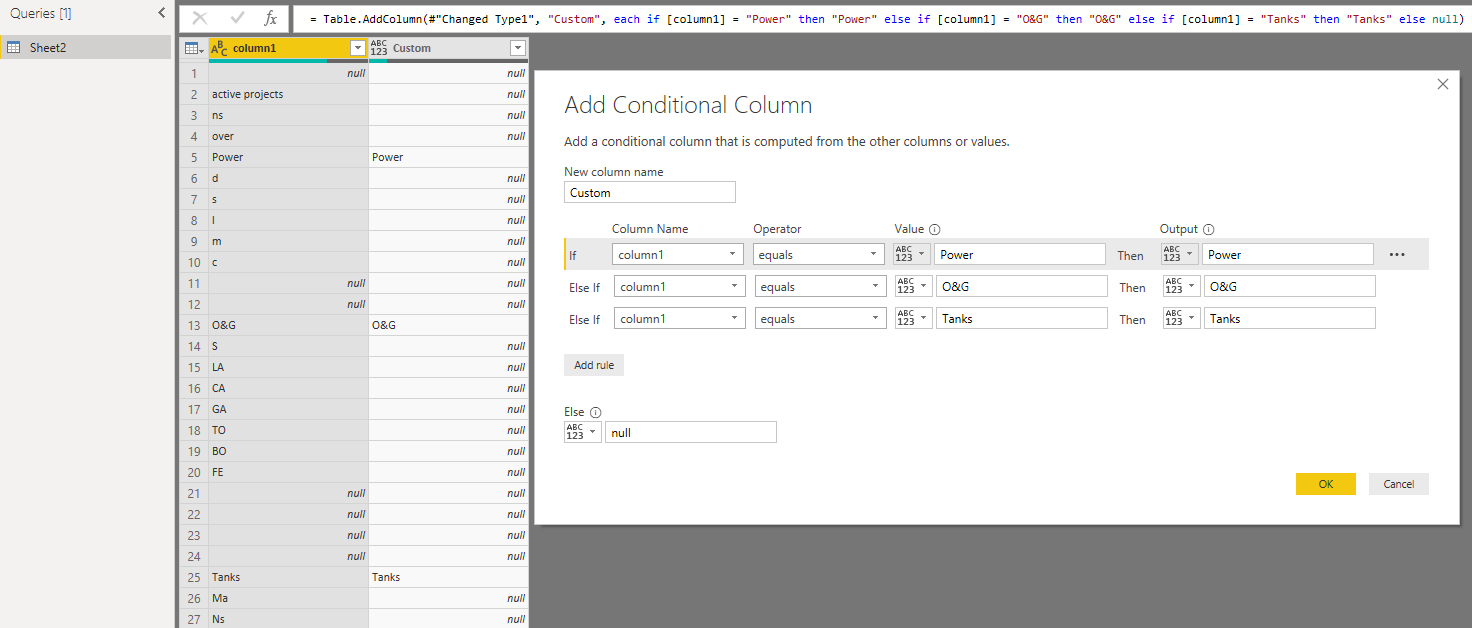Select the column1 header
Screen dimensions: 1472x628
[288, 48]
